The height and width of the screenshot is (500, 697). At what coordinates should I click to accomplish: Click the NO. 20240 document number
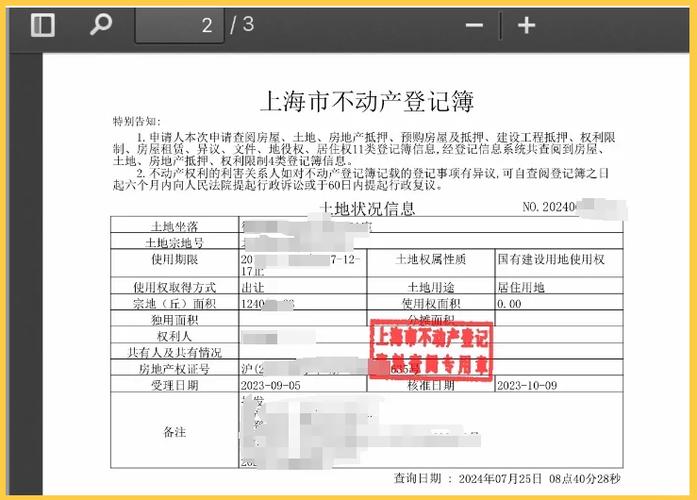point(549,207)
